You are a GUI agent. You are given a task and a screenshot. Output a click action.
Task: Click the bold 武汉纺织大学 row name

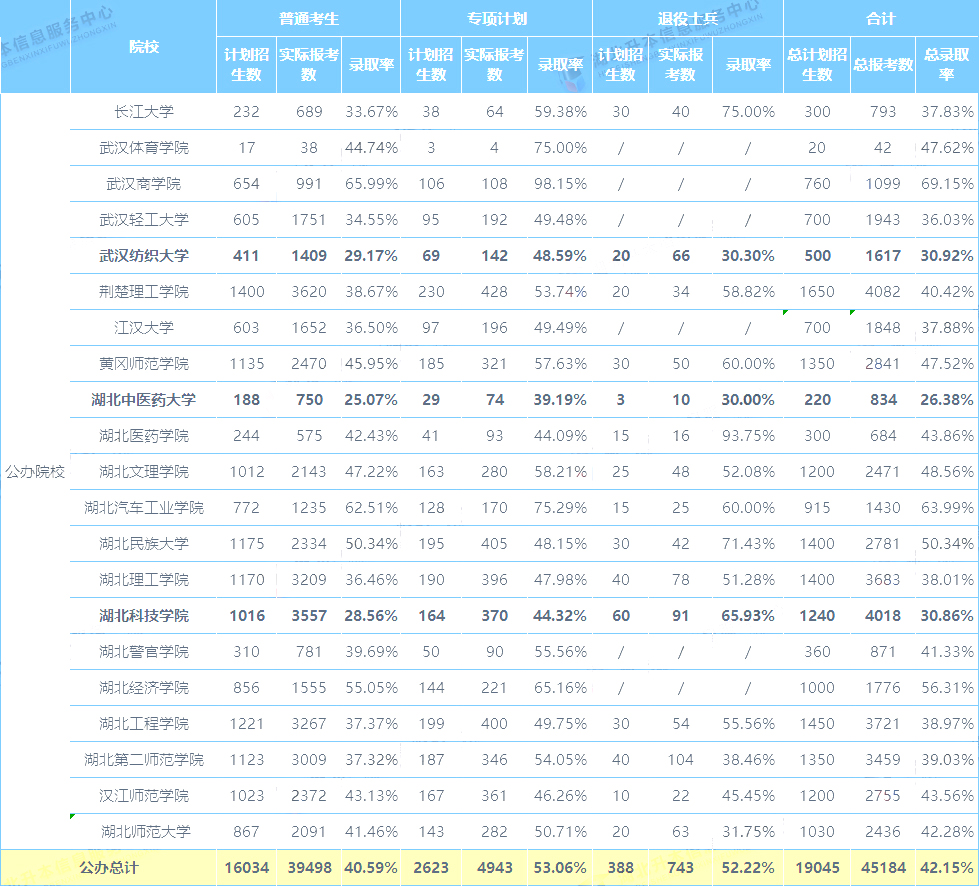point(144,256)
